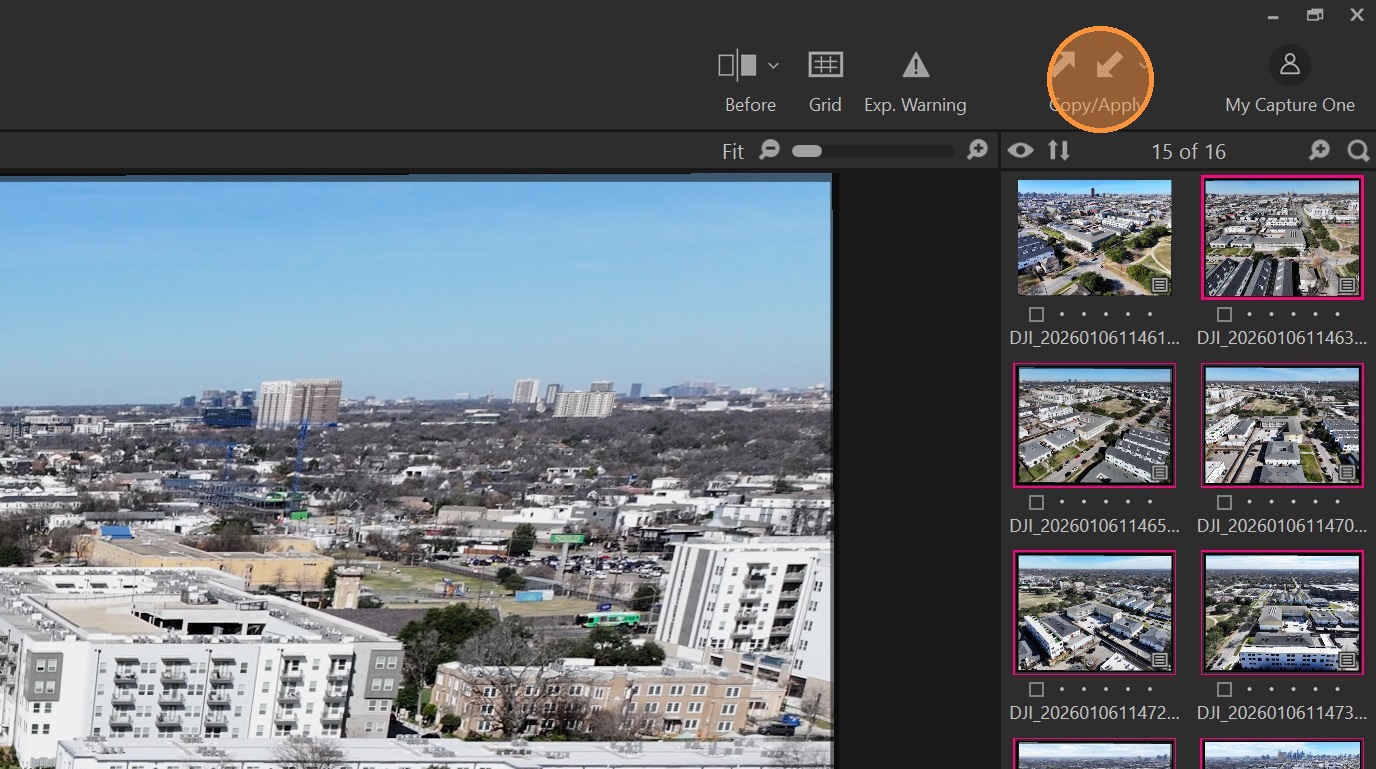This screenshot has width=1376, height=769.
Task: Click the Copy adjustments up-right arrow
Action: point(1064,66)
